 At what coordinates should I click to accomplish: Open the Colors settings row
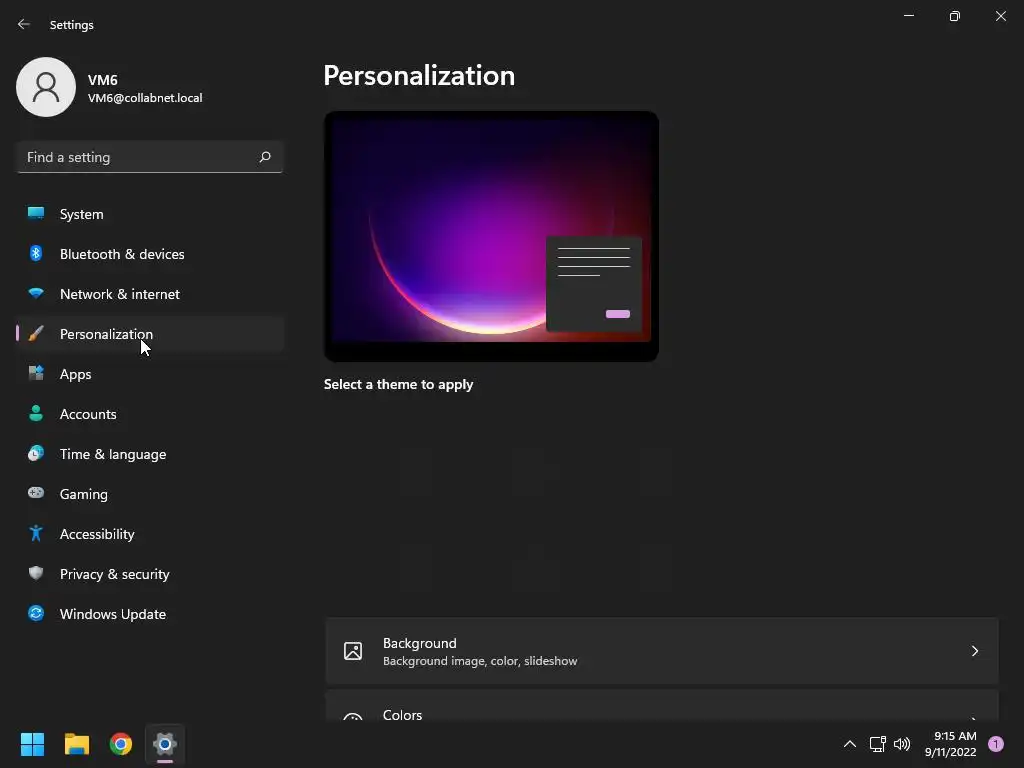click(x=662, y=707)
